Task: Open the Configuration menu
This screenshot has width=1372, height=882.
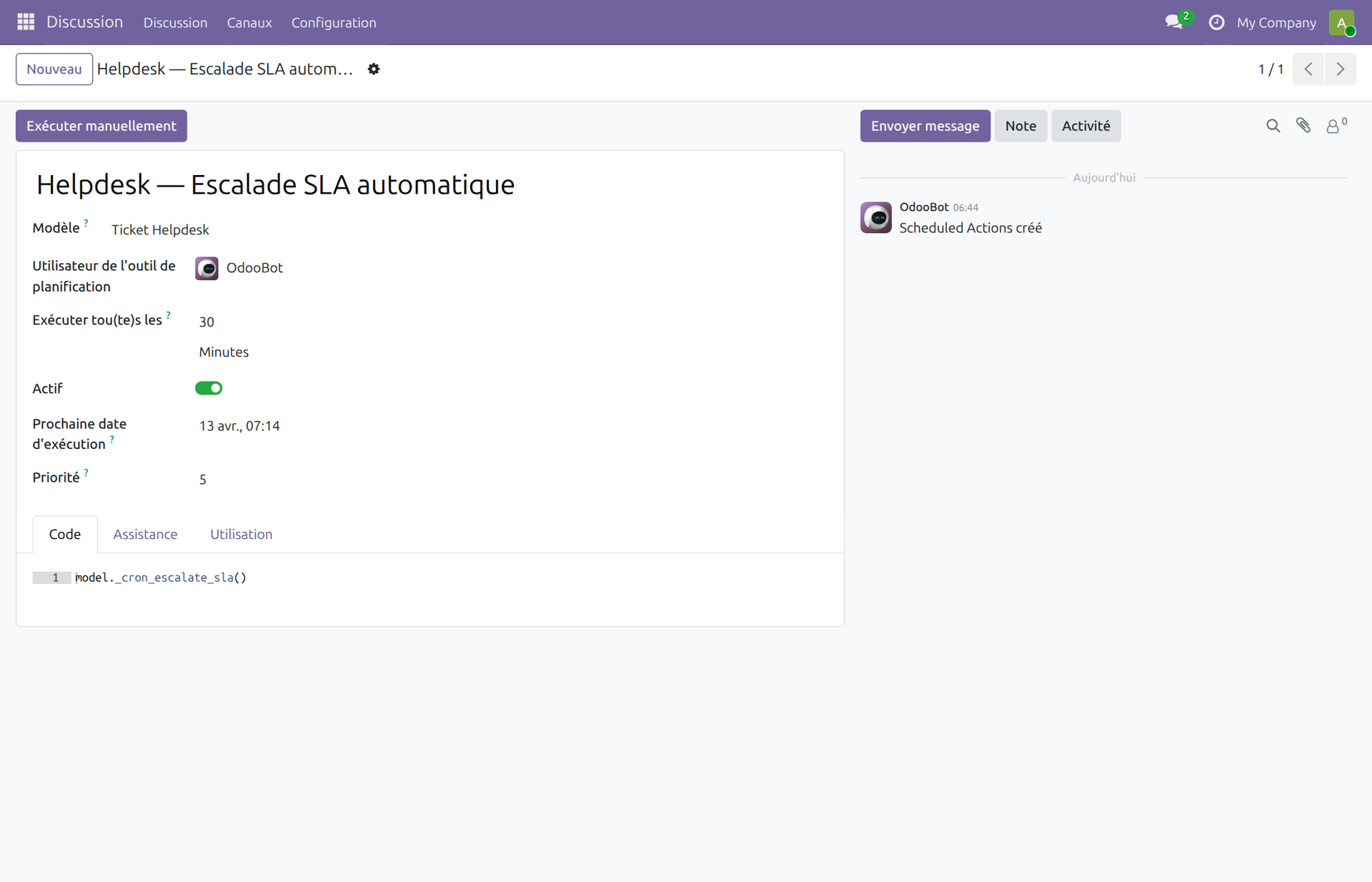Action: (x=333, y=22)
